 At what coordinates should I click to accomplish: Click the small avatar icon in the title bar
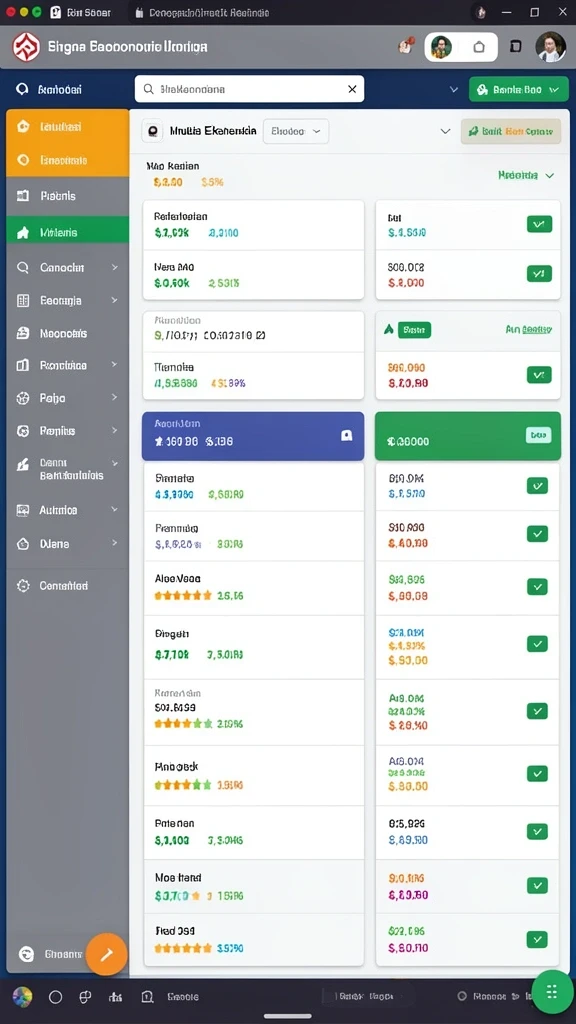(x=481, y=12)
